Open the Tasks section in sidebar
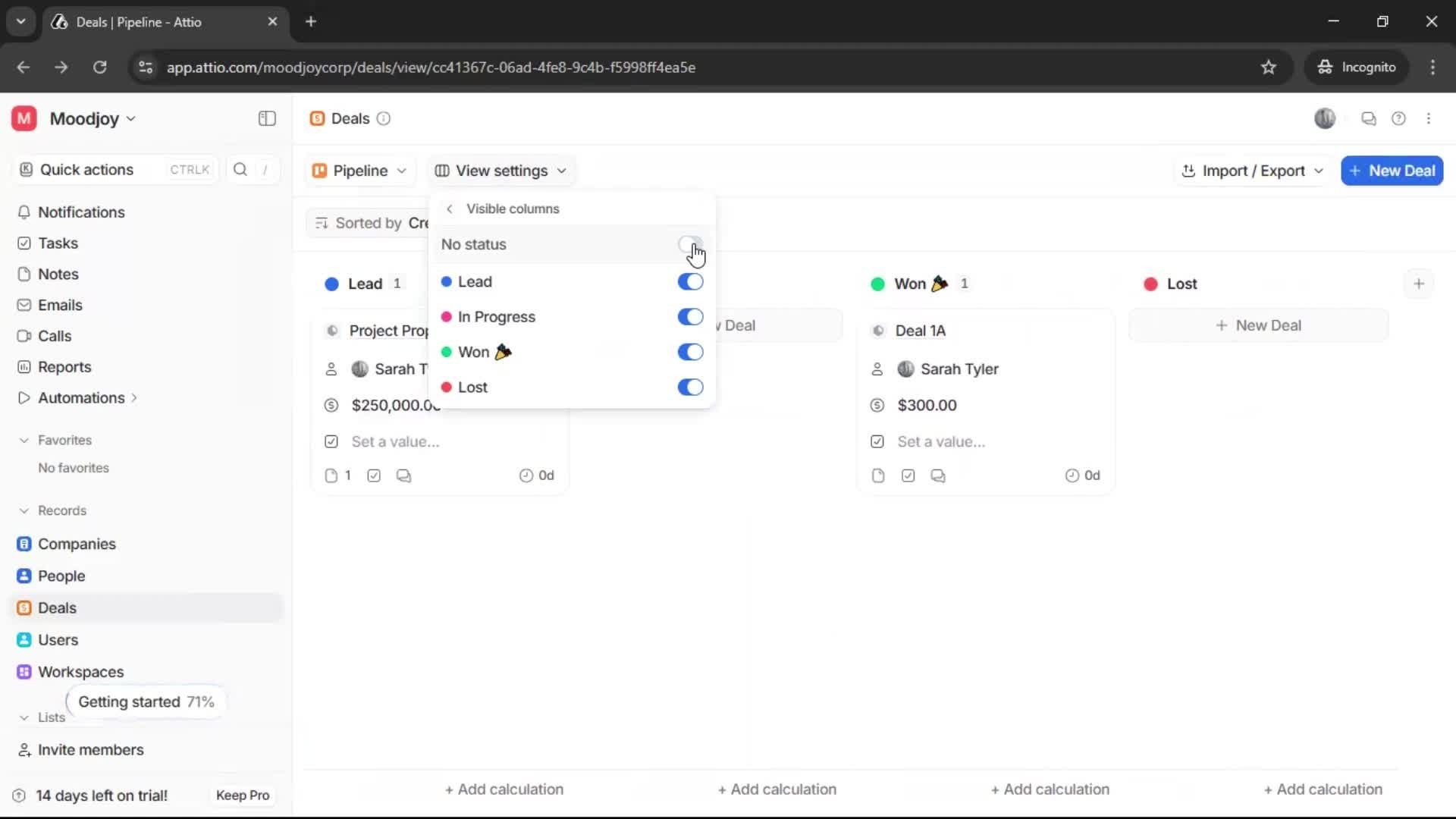The height and width of the screenshot is (819, 1456). coord(57,243)
